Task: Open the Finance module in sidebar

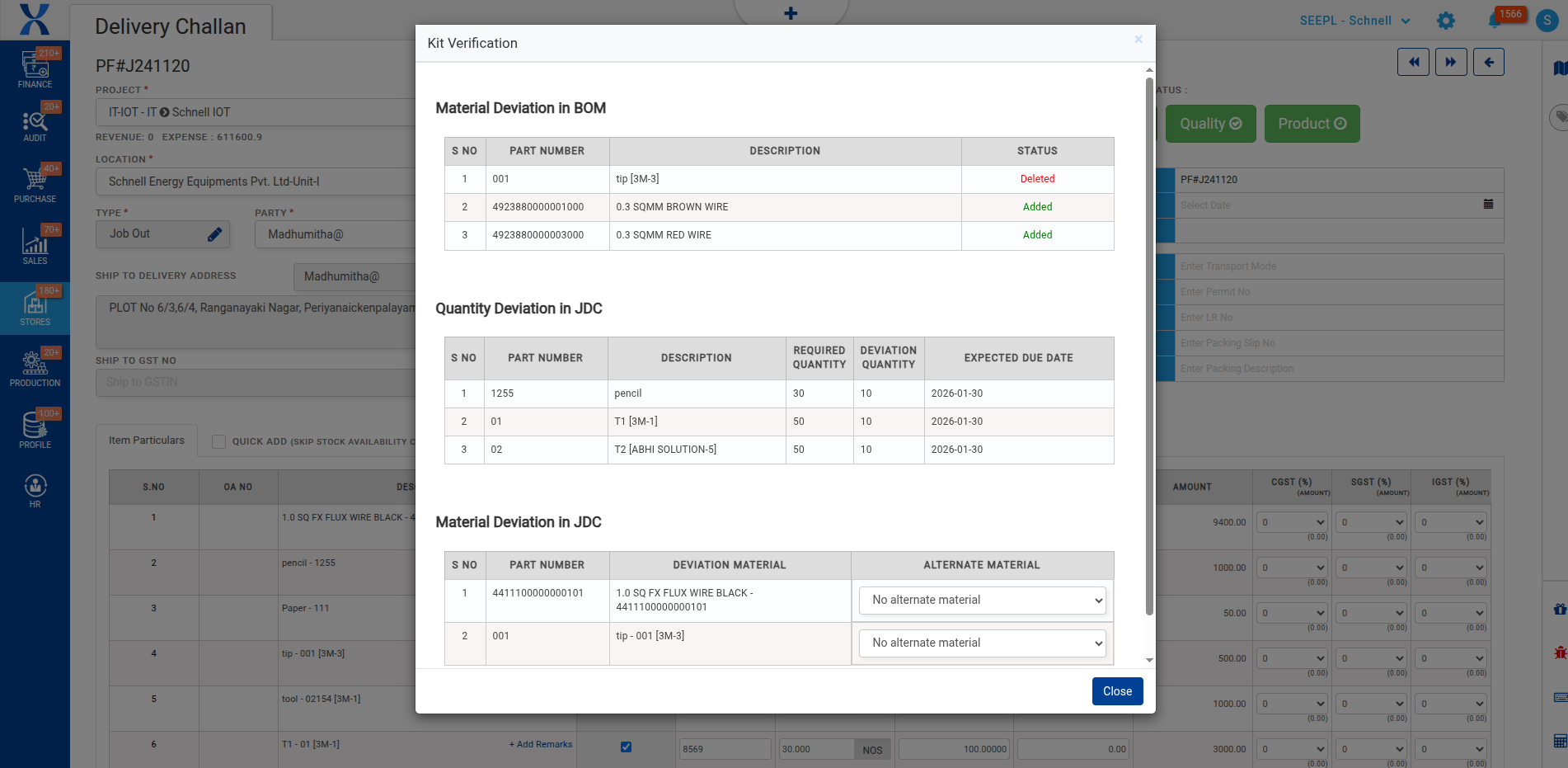Action: click(x=35, y=68)
